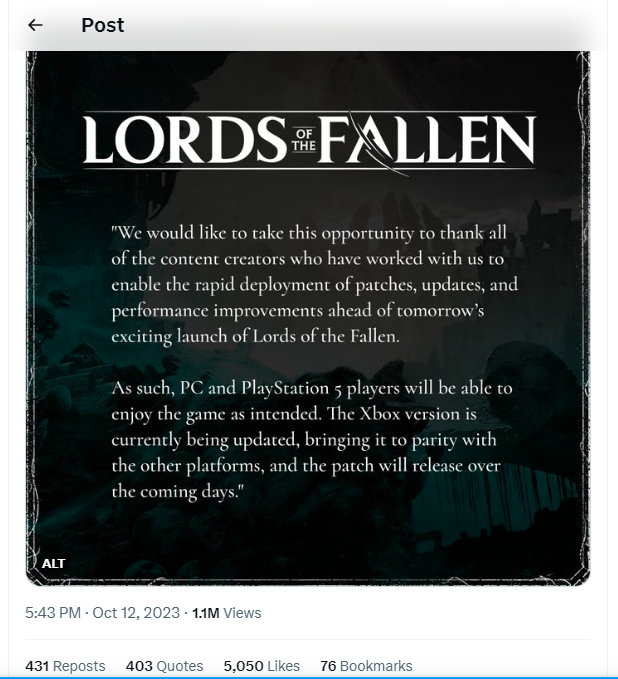Click the paragraph about the Xbox version

point(312,440)
